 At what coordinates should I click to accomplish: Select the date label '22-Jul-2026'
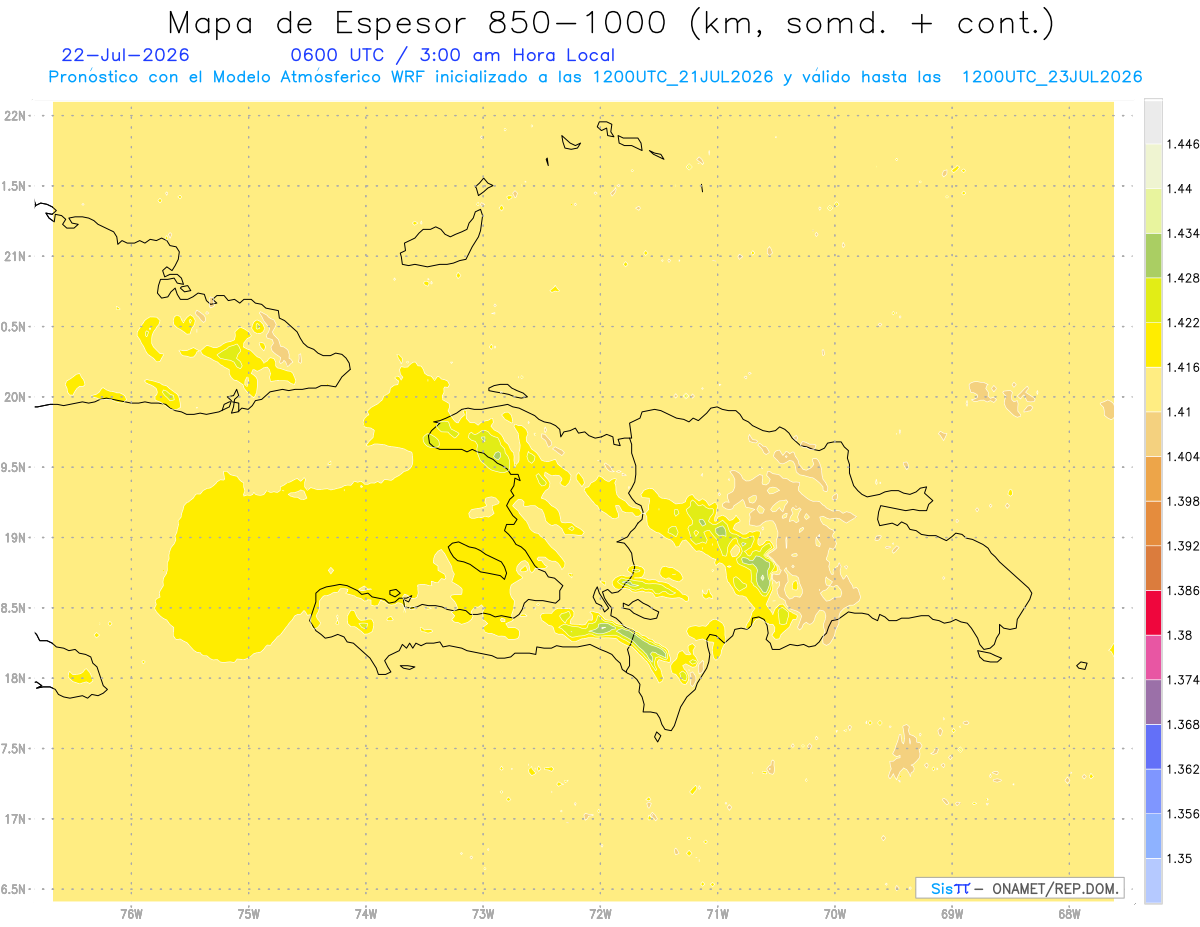point(125,55)
